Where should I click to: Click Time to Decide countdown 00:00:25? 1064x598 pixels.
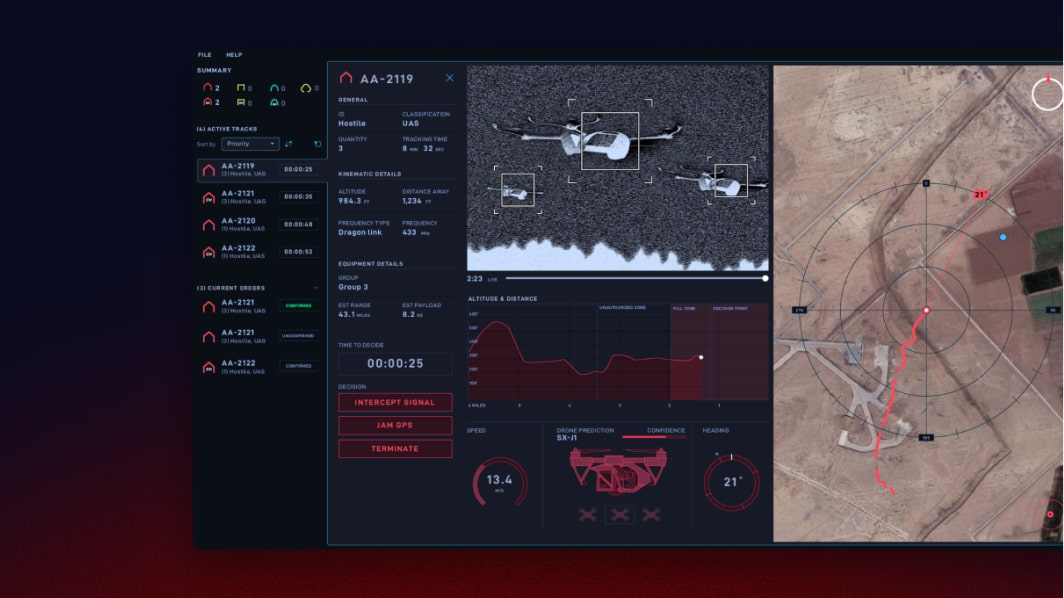point(395,364)
